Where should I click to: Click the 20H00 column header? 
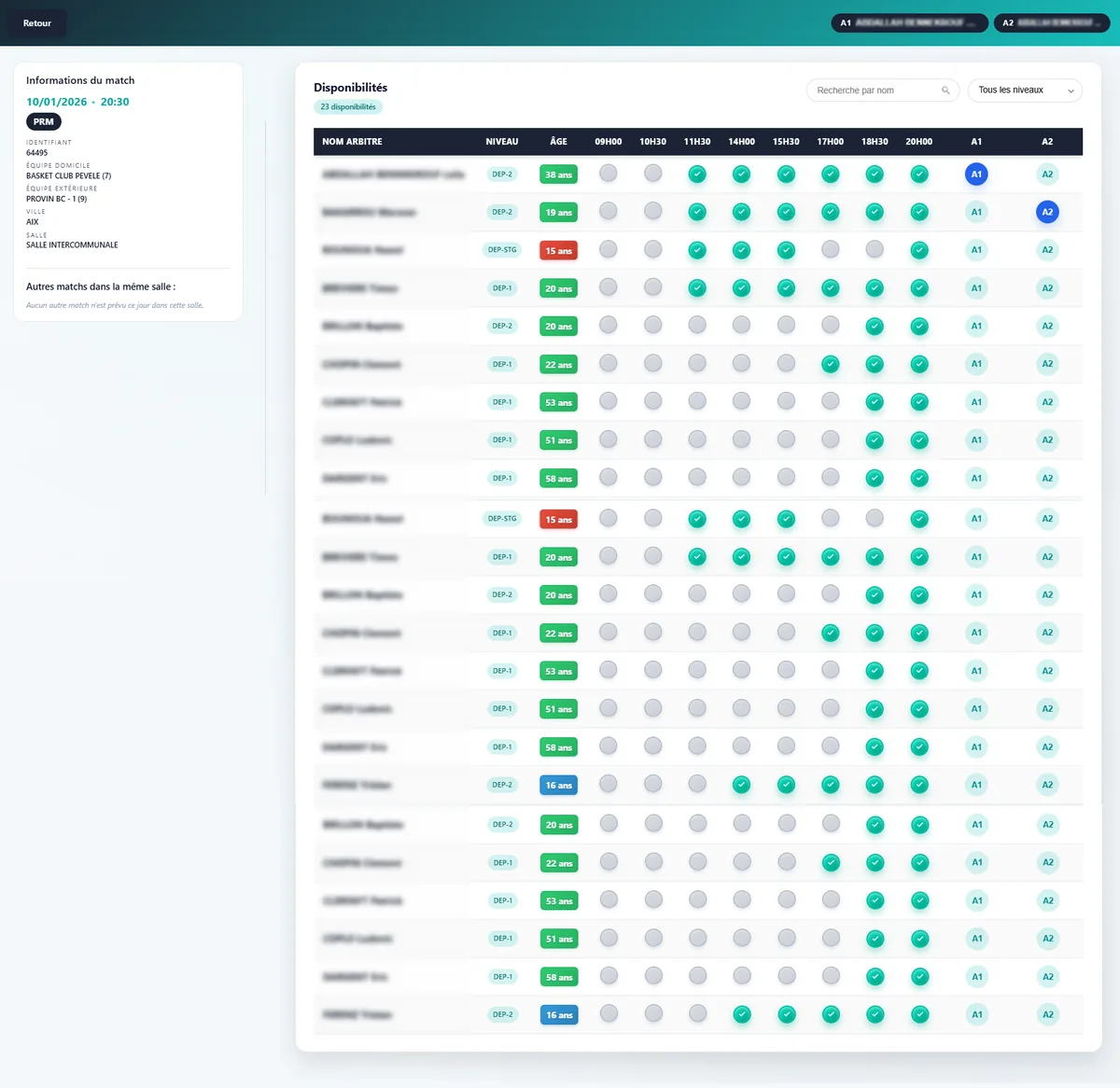tap(918, 142)
